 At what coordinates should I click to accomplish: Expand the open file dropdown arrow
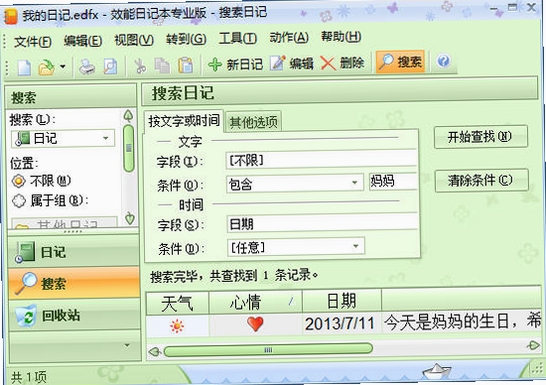63,66
